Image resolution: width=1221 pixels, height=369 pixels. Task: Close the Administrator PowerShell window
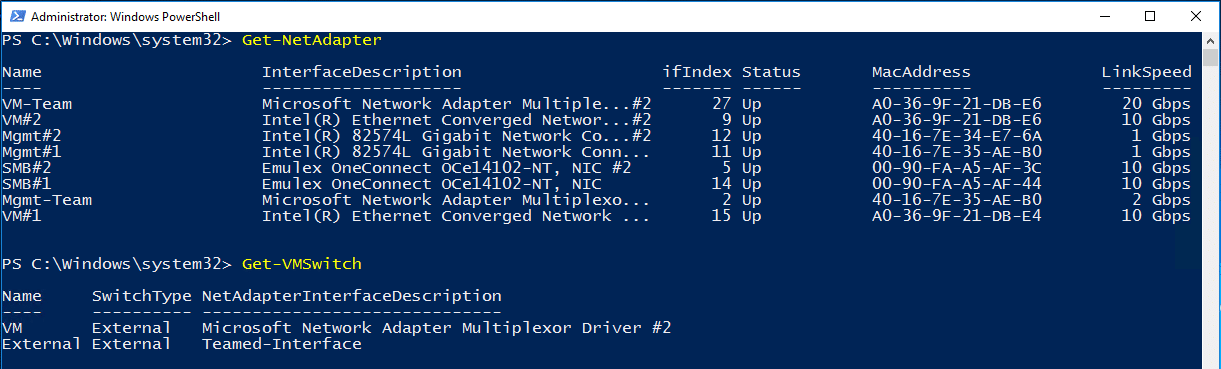[1195, 16]
